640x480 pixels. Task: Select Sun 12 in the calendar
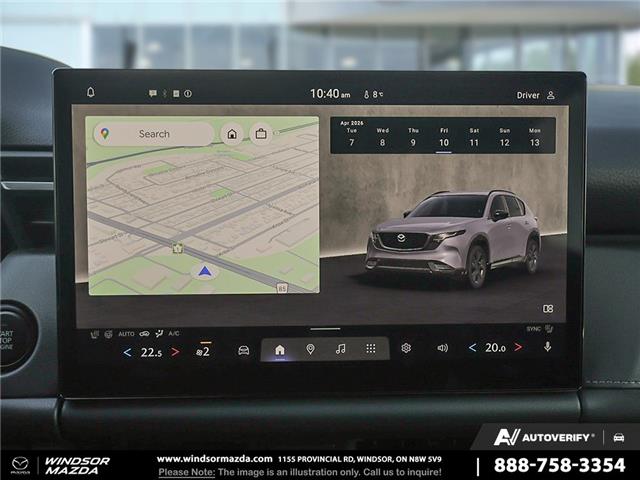[x=504, y=137]
